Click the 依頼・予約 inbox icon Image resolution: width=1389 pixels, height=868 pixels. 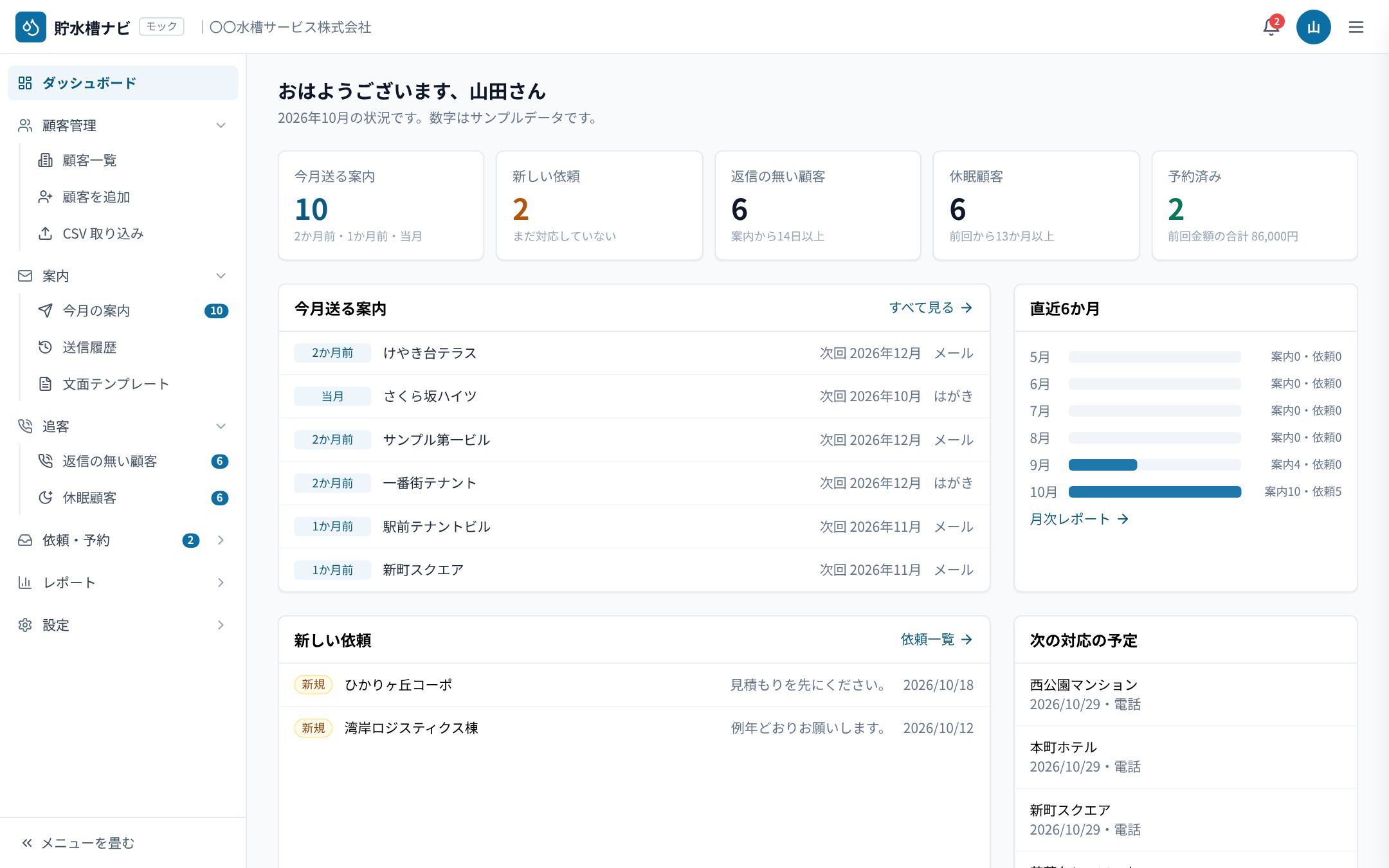point(25,540)
